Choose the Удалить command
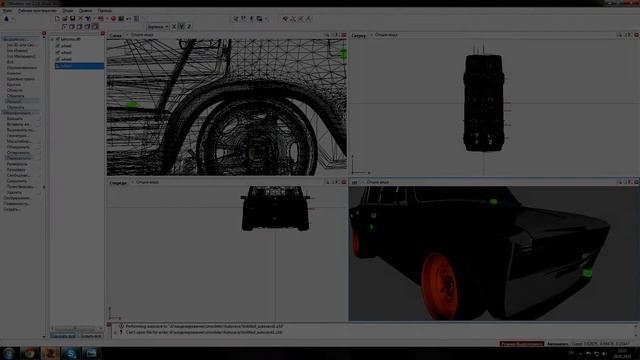The image size is (640, 360). coord(14,192)
